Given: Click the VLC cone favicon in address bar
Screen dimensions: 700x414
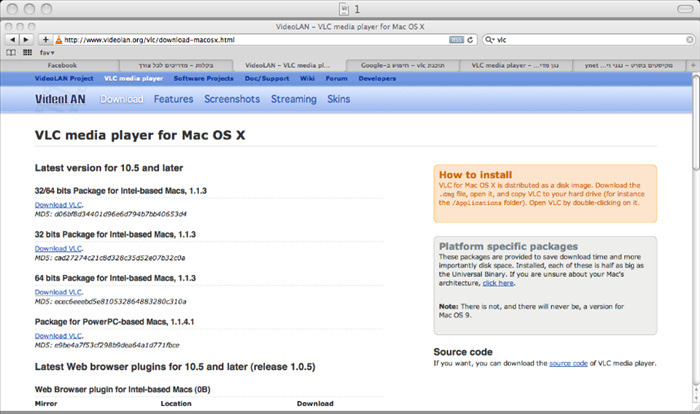Looking at the screenshot, I should 58,40.
